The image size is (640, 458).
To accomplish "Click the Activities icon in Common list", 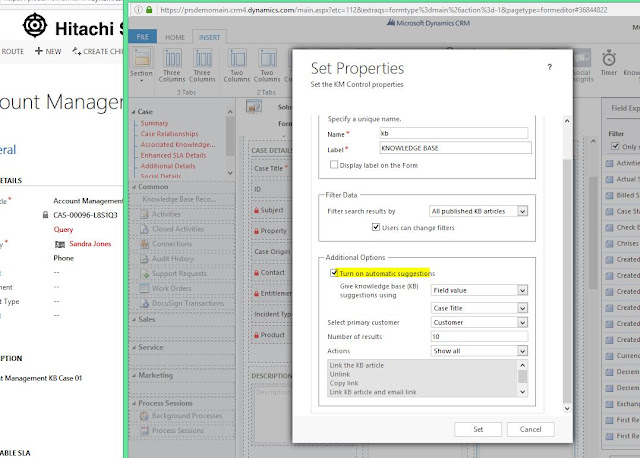I will coord(144,214).
